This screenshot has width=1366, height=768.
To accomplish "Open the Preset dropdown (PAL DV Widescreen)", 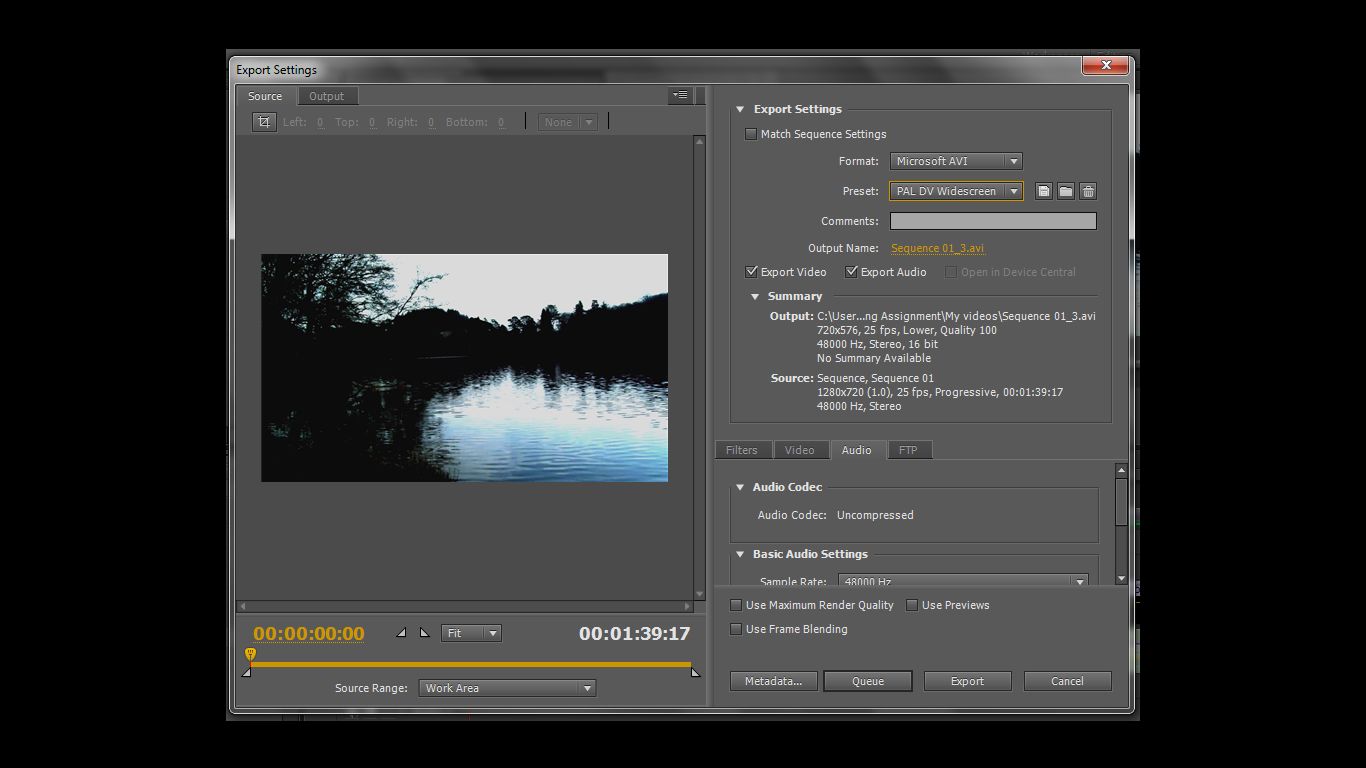I will [956, 191].
